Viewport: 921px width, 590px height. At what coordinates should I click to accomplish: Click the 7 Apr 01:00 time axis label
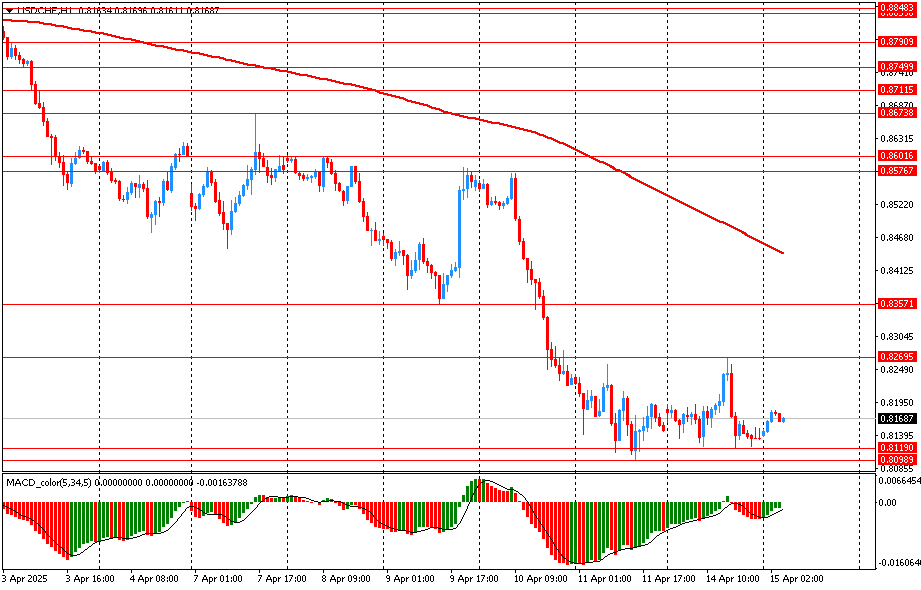tap(219, 578)
